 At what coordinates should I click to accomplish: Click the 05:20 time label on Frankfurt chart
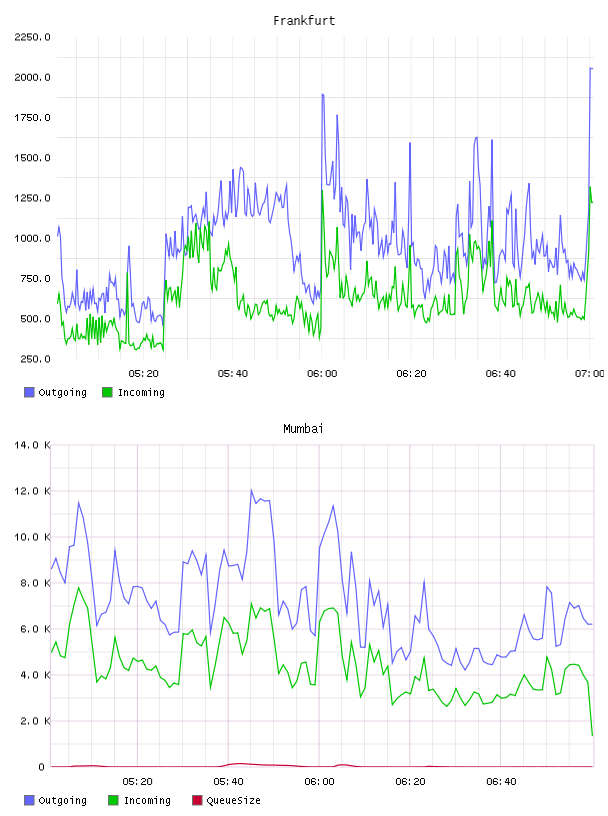143,374
